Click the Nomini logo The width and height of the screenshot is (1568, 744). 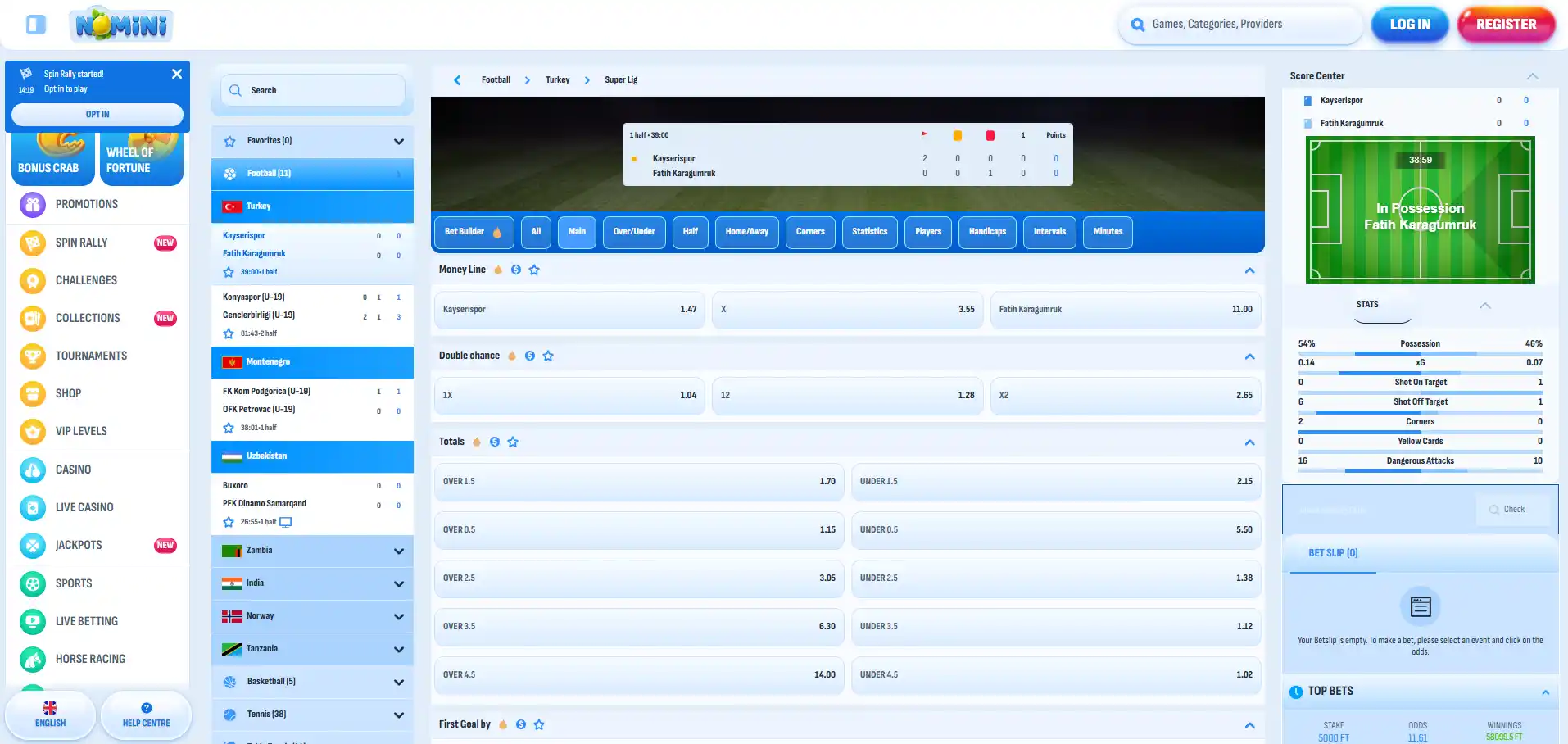click(121, 25)
